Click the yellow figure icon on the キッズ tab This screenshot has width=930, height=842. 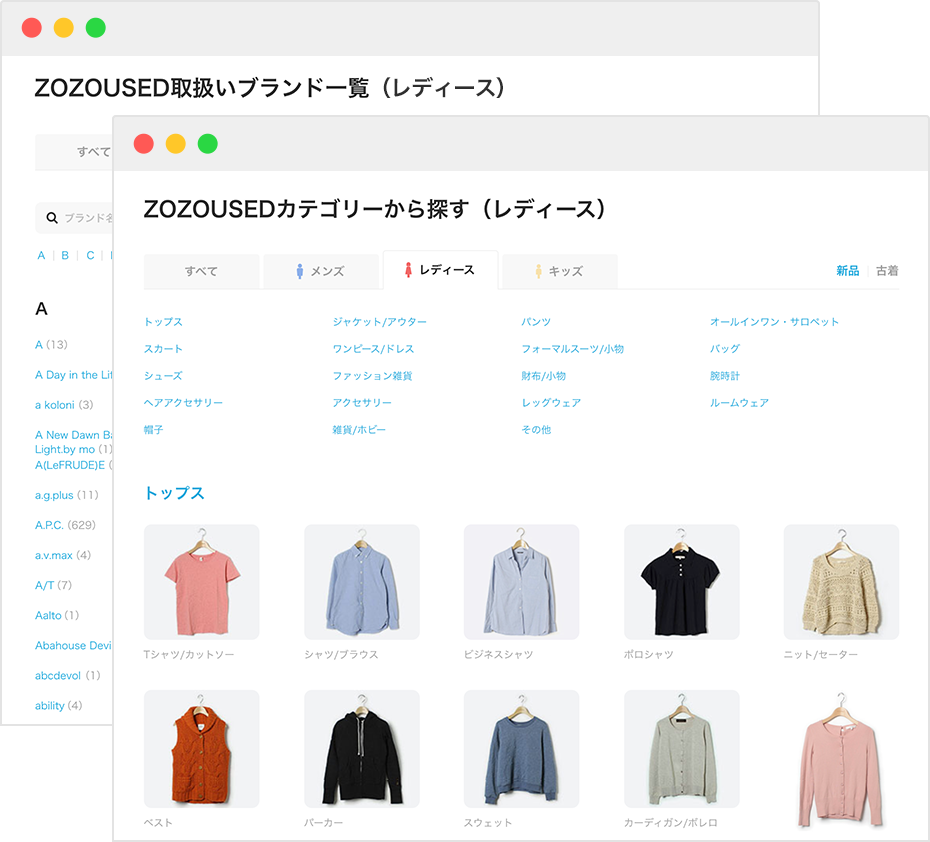coord(539,271)
